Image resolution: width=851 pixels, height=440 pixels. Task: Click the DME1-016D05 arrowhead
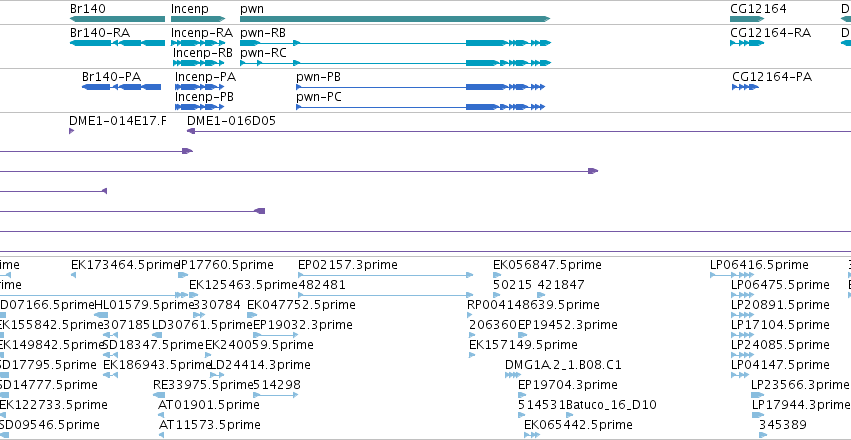pos(190,131)
